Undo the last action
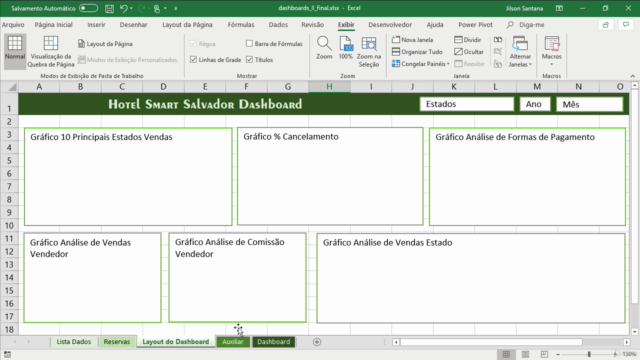640x360 pixels. [123, 8]
